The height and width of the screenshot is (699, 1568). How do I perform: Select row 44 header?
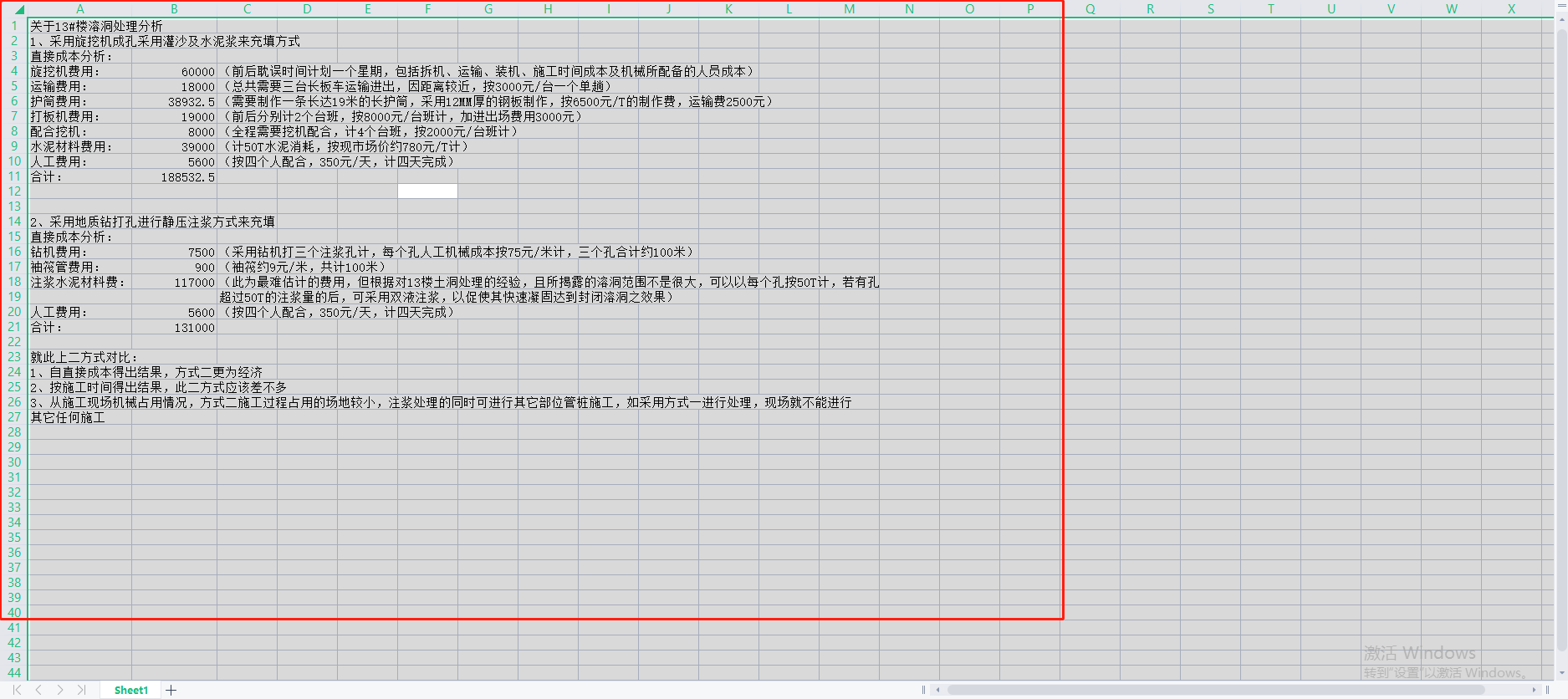tap(14, 673)
